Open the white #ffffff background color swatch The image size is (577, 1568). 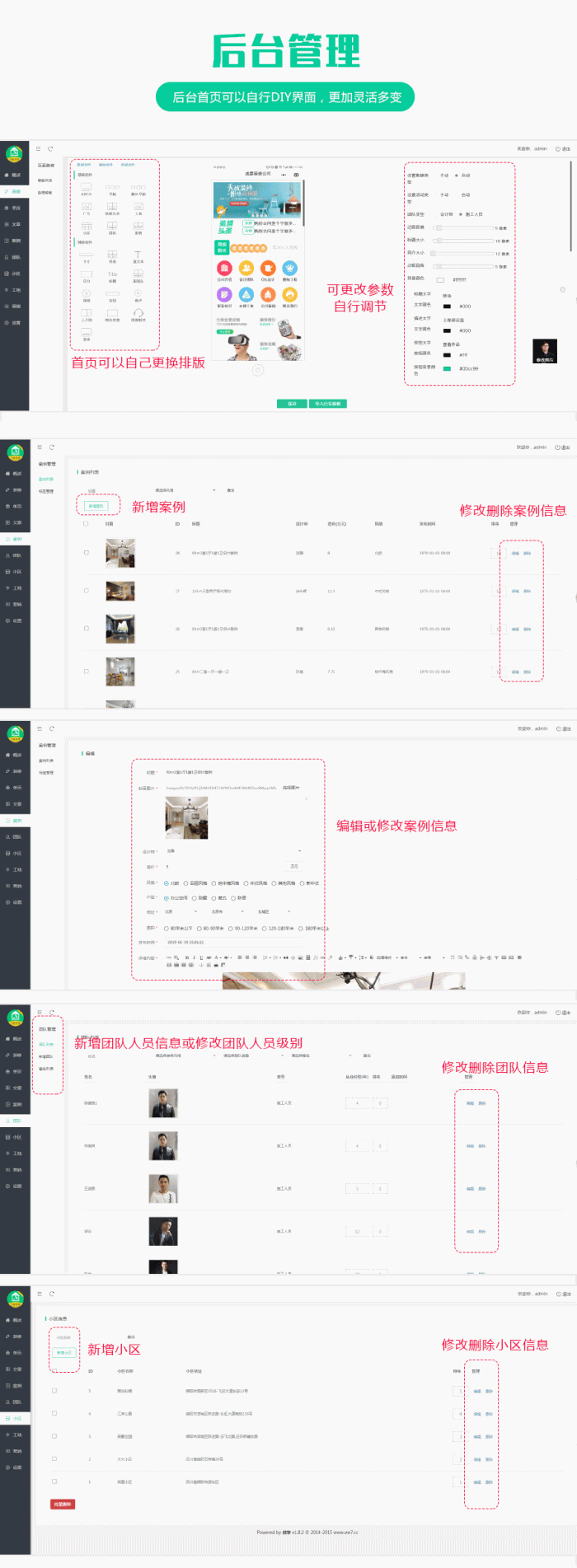click(x=440, y=279)
